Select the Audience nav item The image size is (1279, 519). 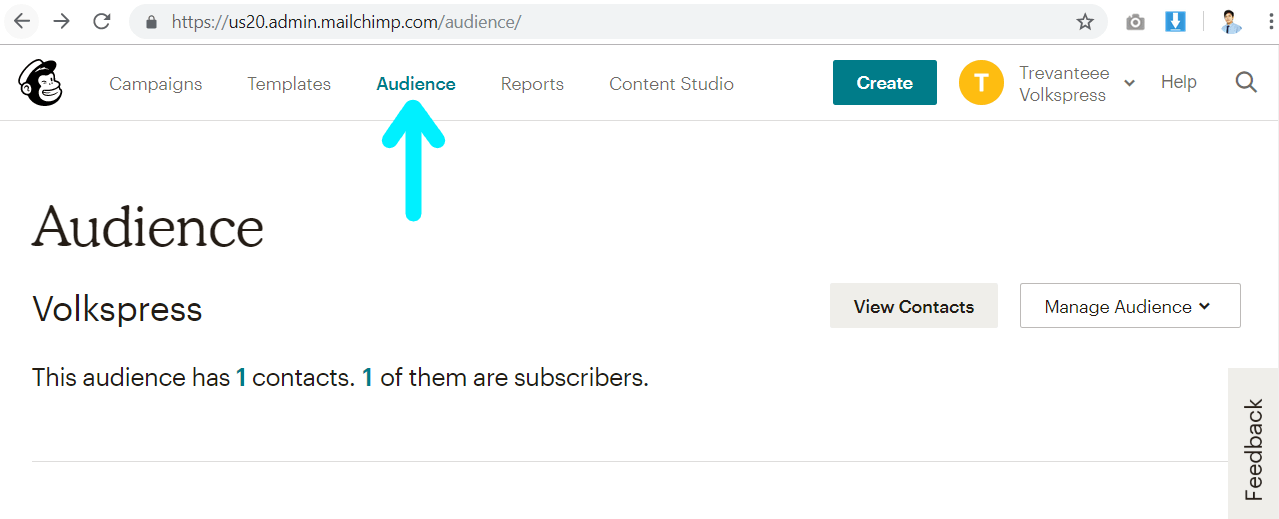[x=416, y=84]
